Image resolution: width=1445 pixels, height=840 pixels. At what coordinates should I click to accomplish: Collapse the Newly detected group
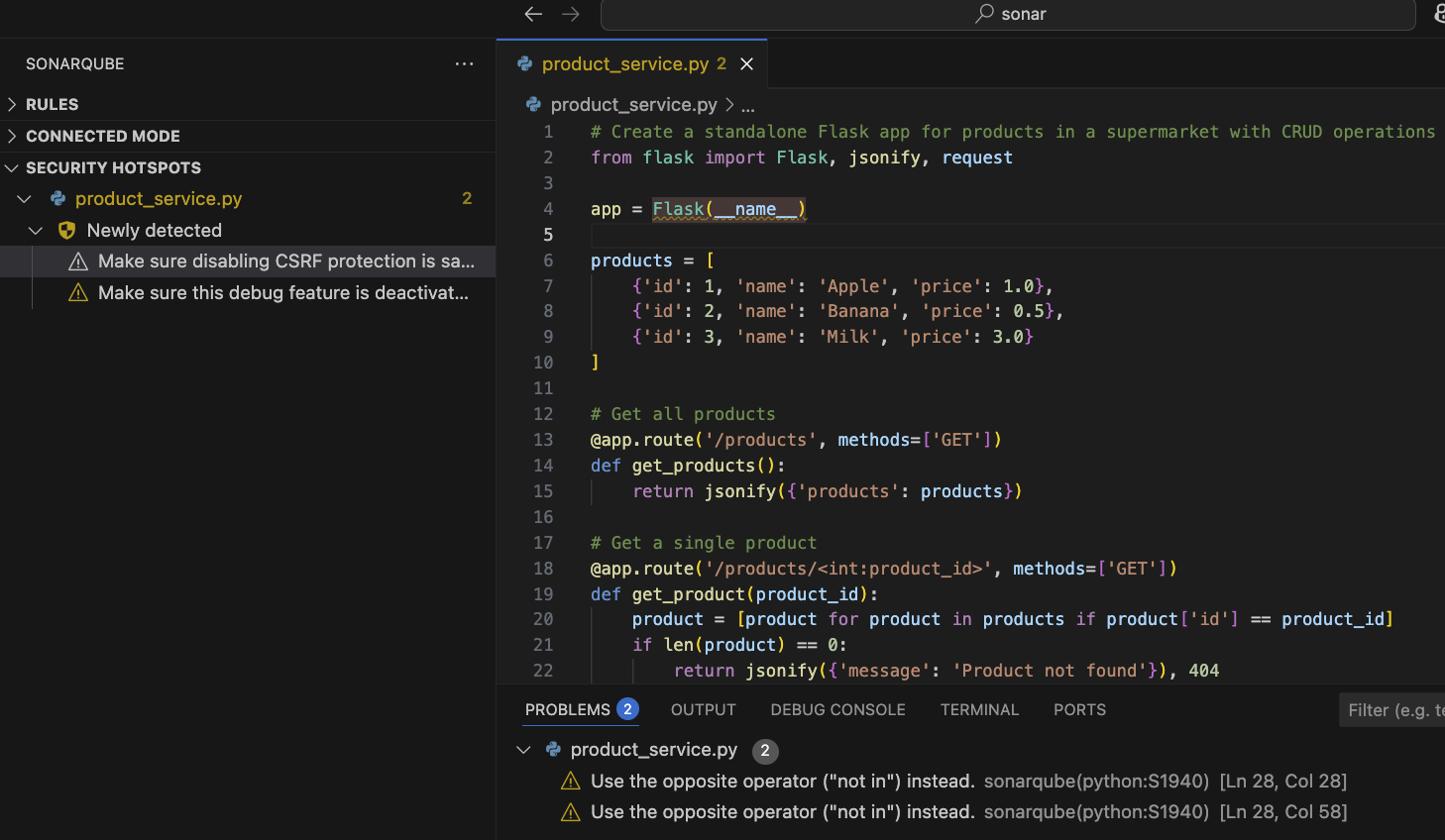36,231
